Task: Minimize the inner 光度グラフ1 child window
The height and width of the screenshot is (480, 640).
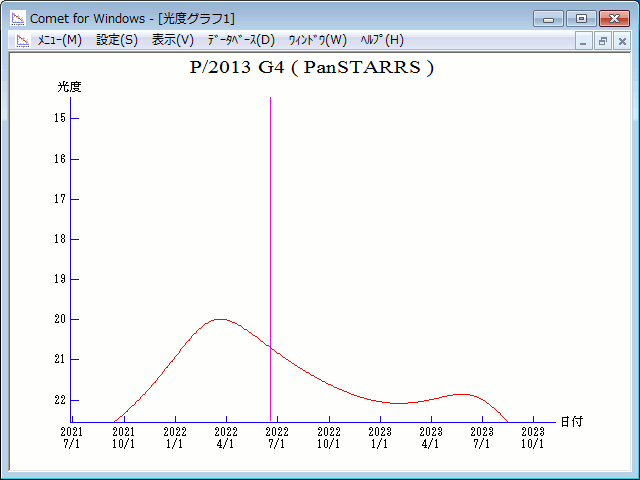Action: (x=585, y=41)
